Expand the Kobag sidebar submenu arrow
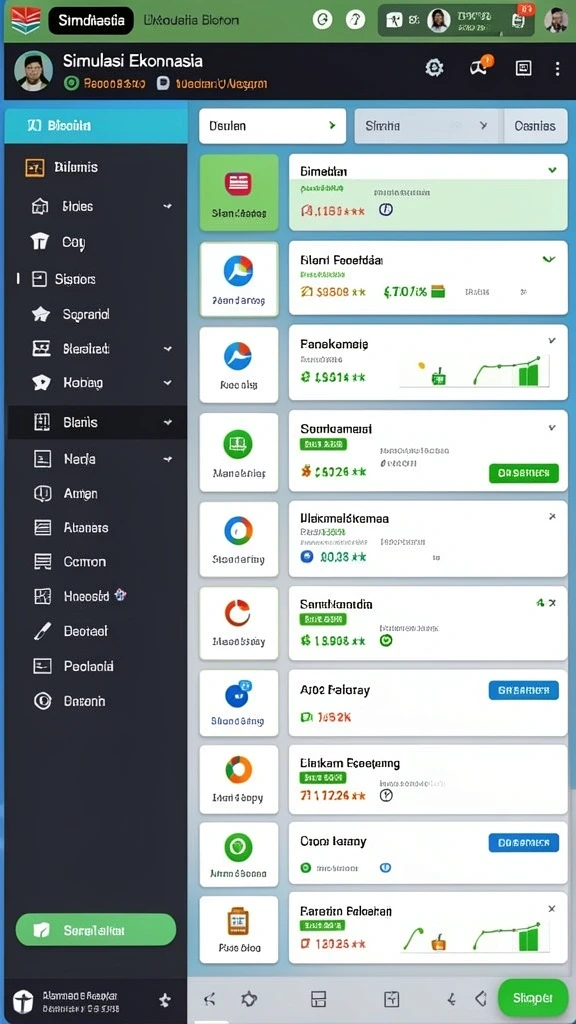Viewport: 576px width, 1024px height. coord(168,383)
